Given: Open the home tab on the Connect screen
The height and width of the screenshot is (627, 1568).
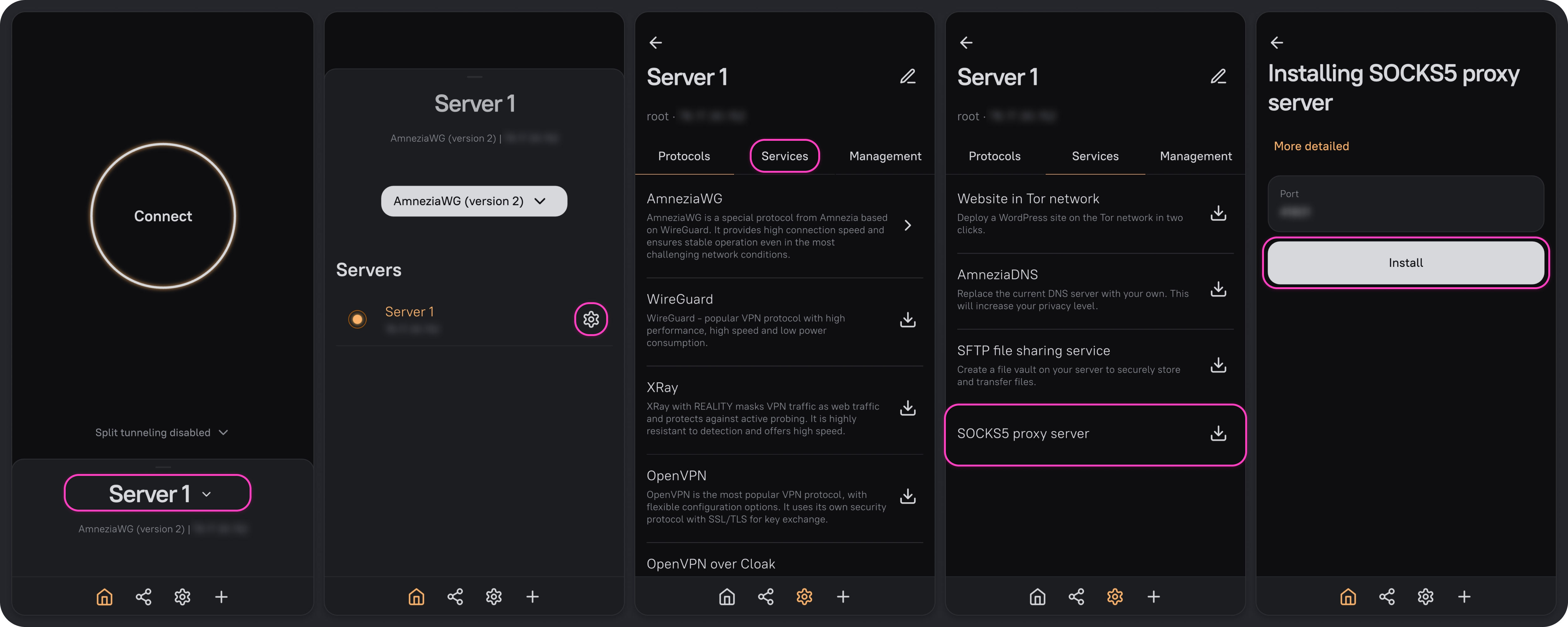Looking at the screenshot, I should (x=105, y=597).
